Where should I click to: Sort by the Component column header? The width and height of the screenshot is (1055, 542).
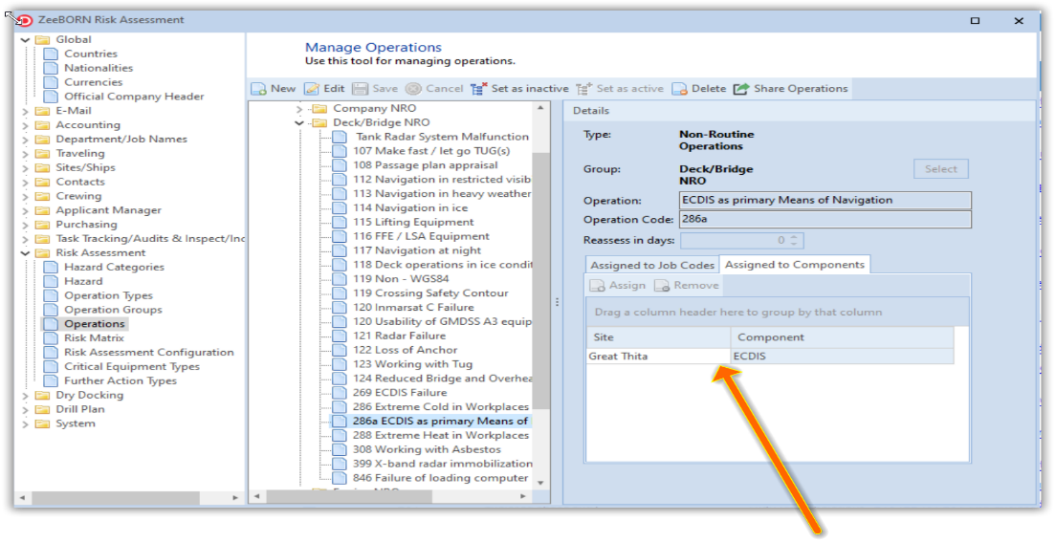[842, 338]
